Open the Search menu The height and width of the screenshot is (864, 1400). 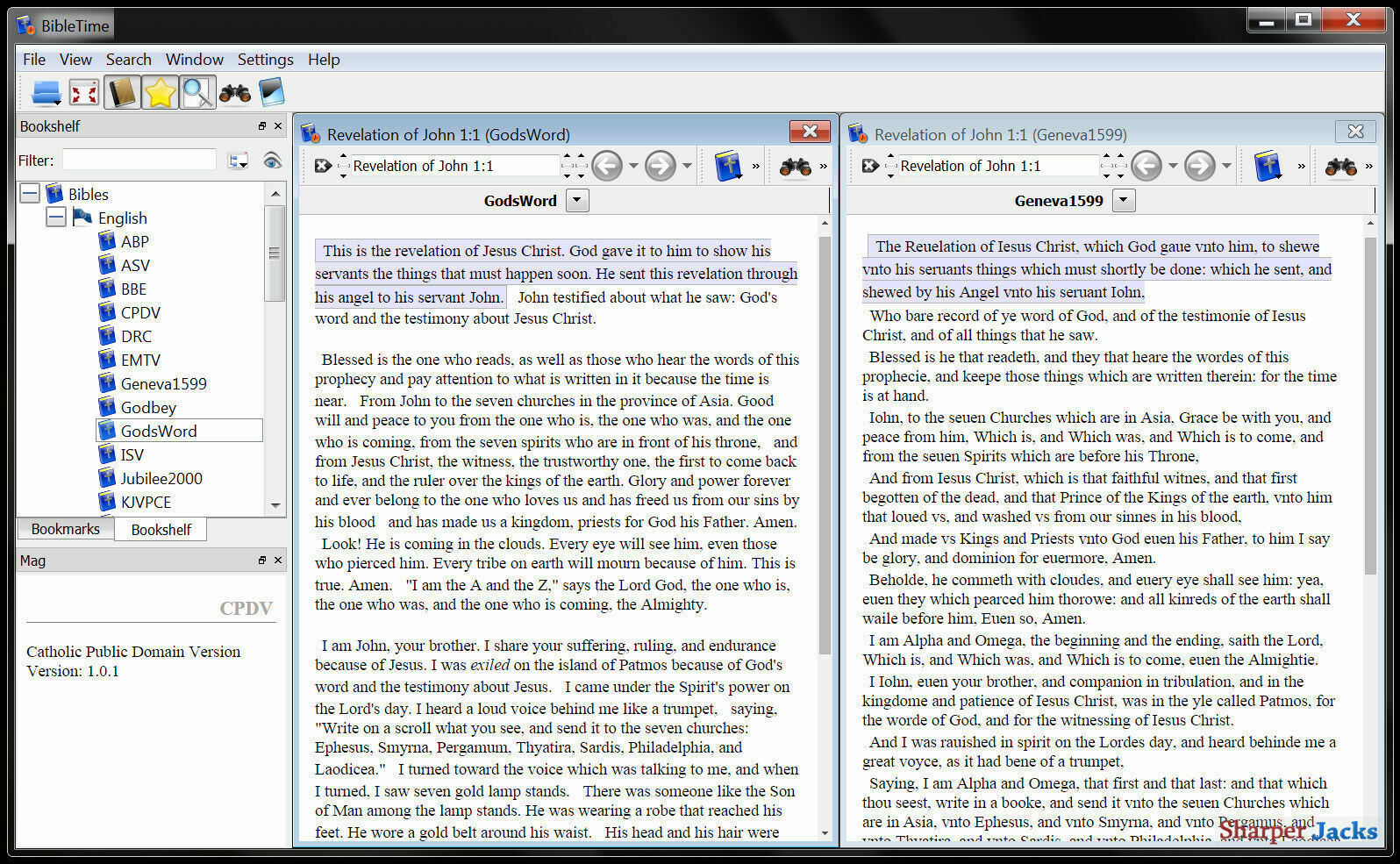129,60
